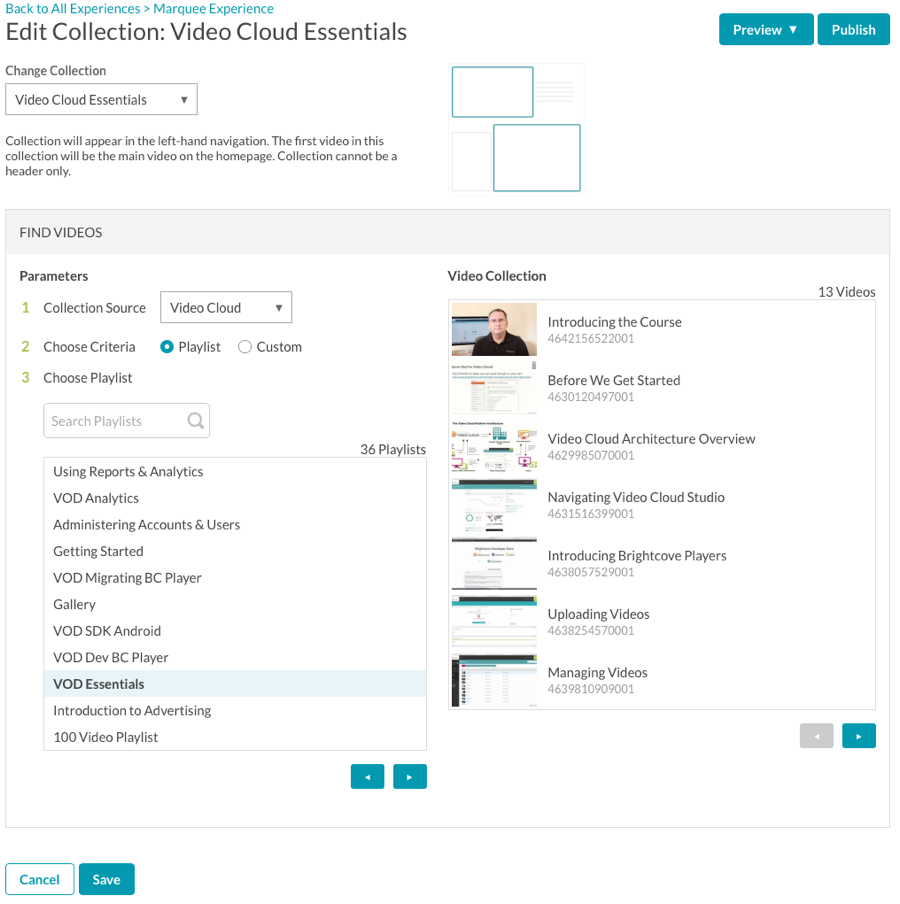Follow the Marquee Experience breadcrumb link

[x=213, y=9]
